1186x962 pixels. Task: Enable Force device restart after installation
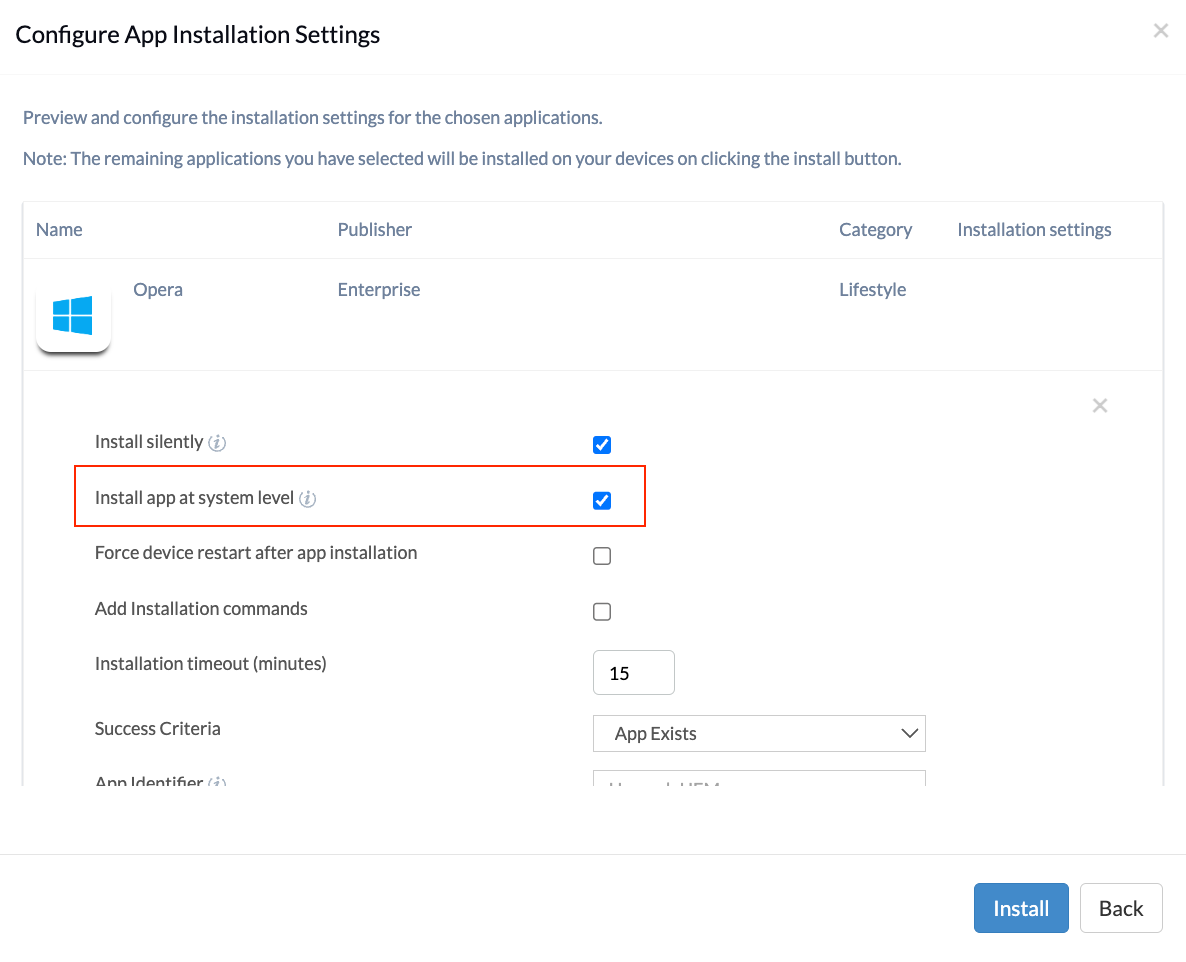coord(602,556)
